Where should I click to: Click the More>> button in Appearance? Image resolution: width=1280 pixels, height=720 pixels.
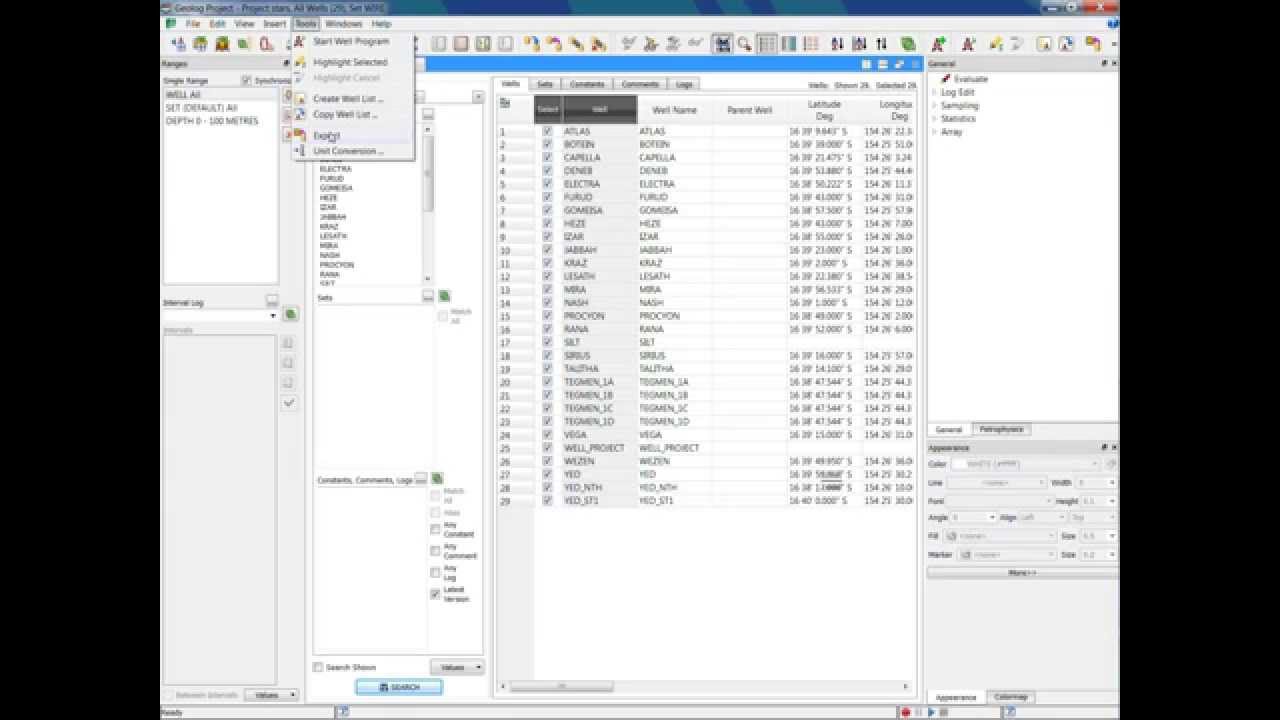[x=1022, y=573]
